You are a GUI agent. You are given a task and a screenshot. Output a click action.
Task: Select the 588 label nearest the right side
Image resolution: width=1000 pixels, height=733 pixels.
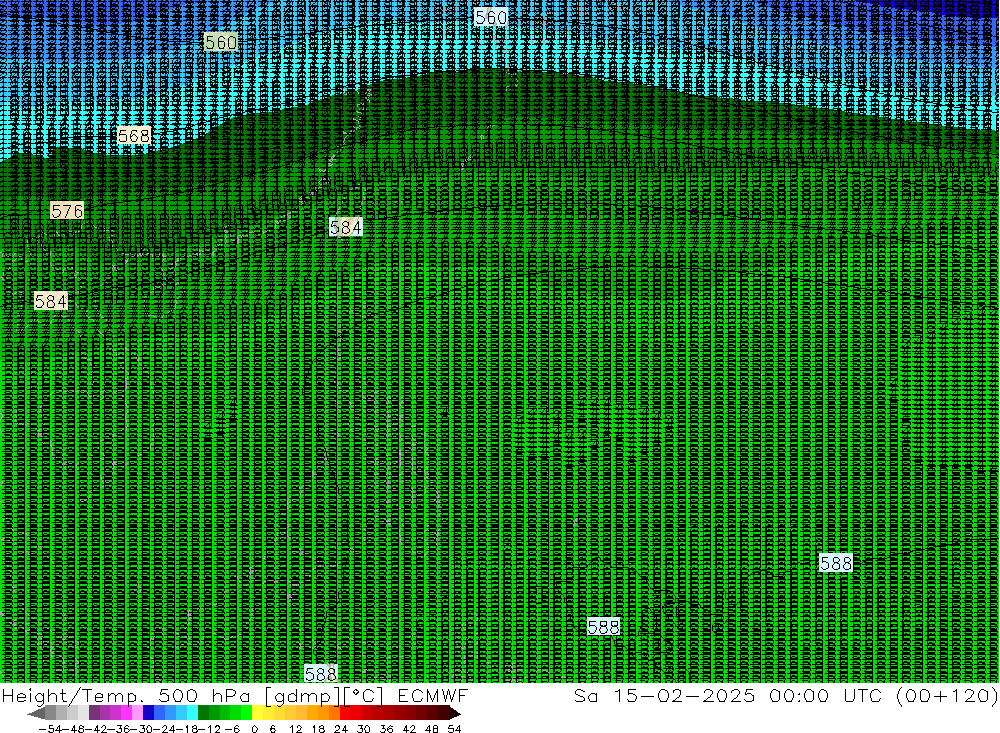835,563
